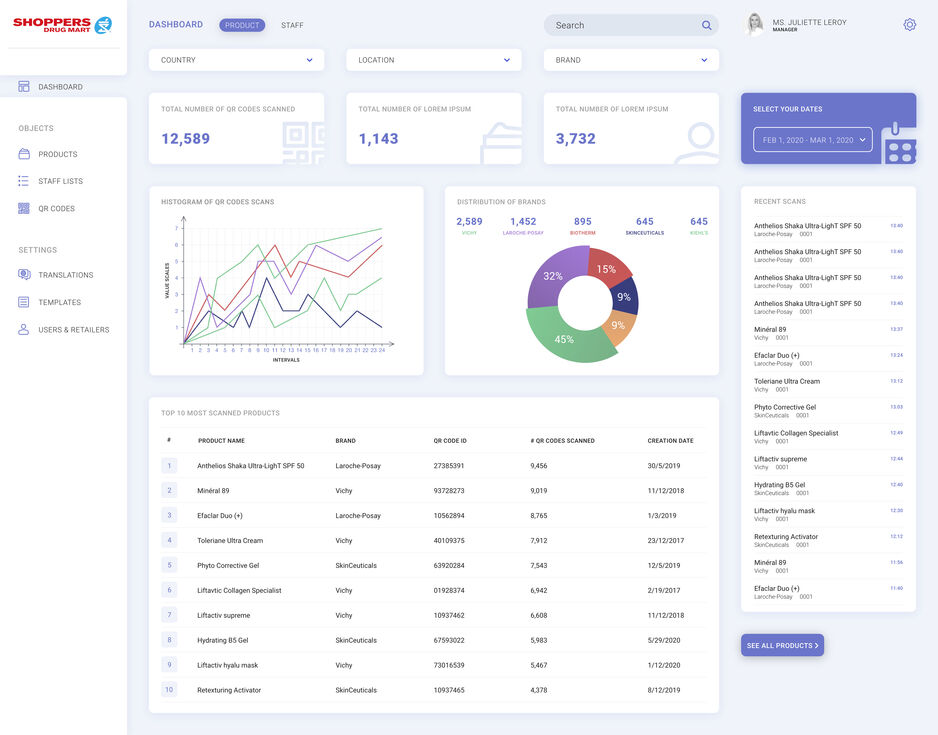Click QR code ID 93728273
The height and width of the screenshot is (735, 938).
[x=449, y=490]
